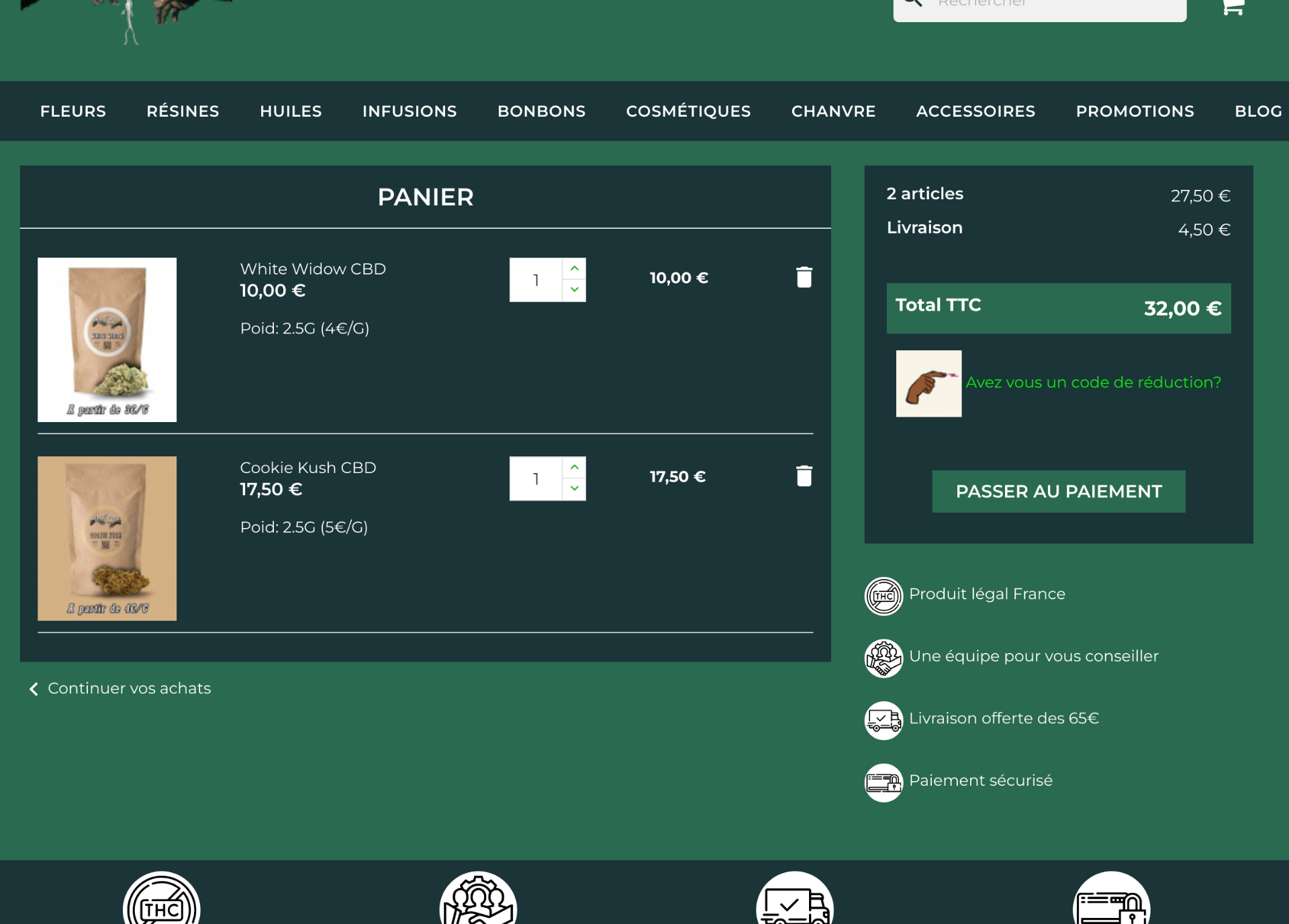Screen dimensions: 1289x924
Task: Open the FLEURS menu category
Action: click(x=73, y=111)
